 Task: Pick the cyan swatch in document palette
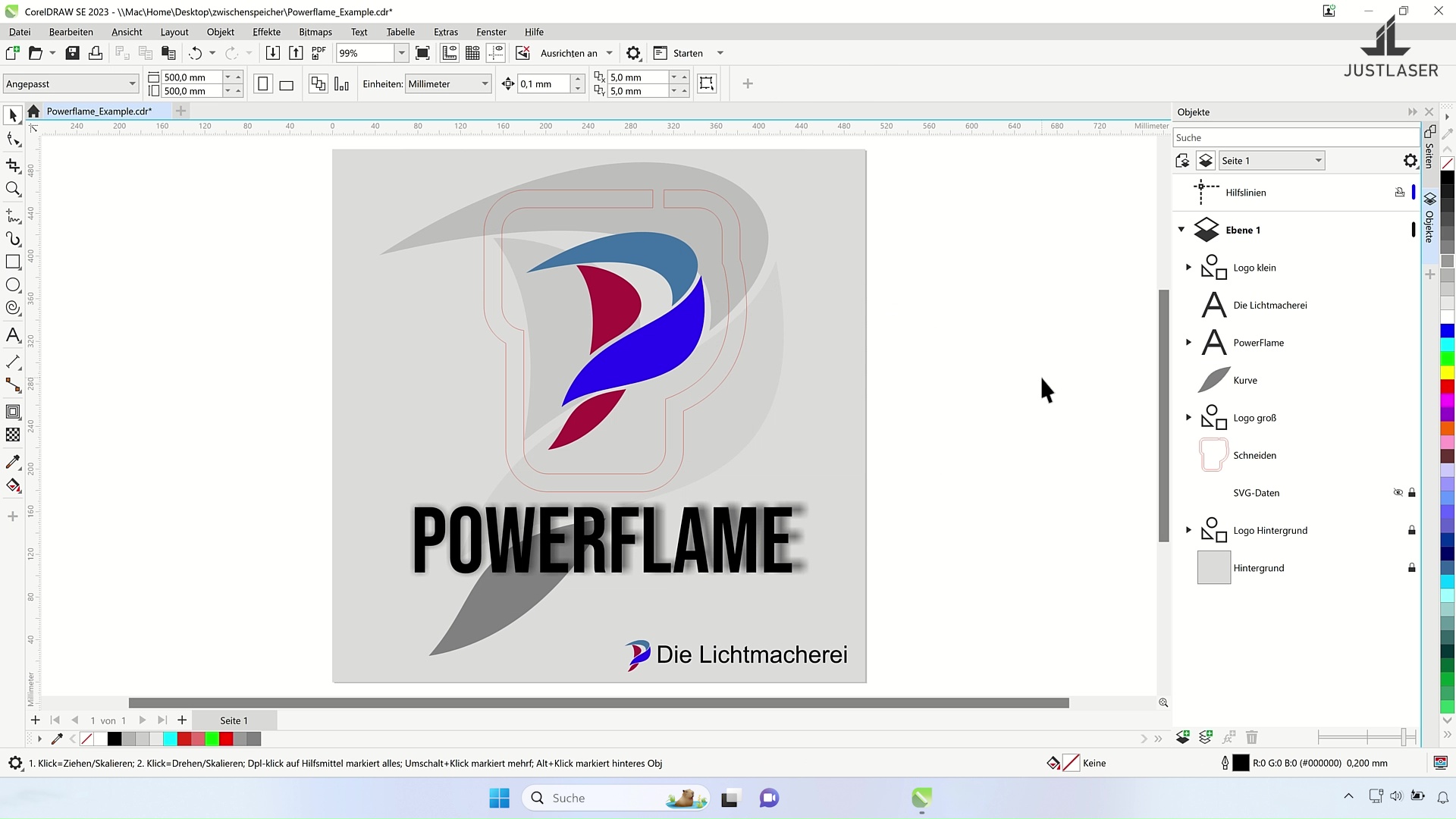click(x=170, y=739)
